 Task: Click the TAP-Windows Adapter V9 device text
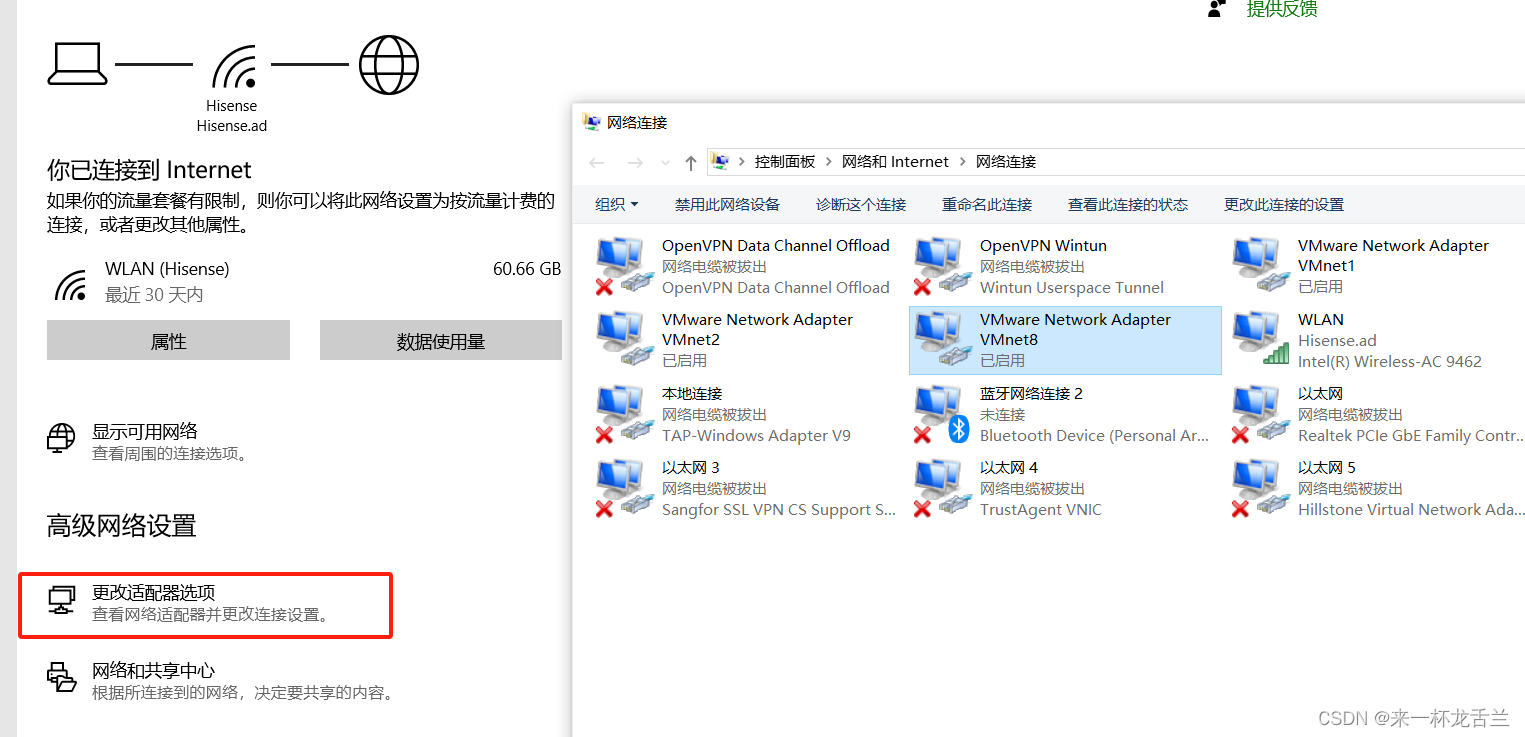coord(756,436)
